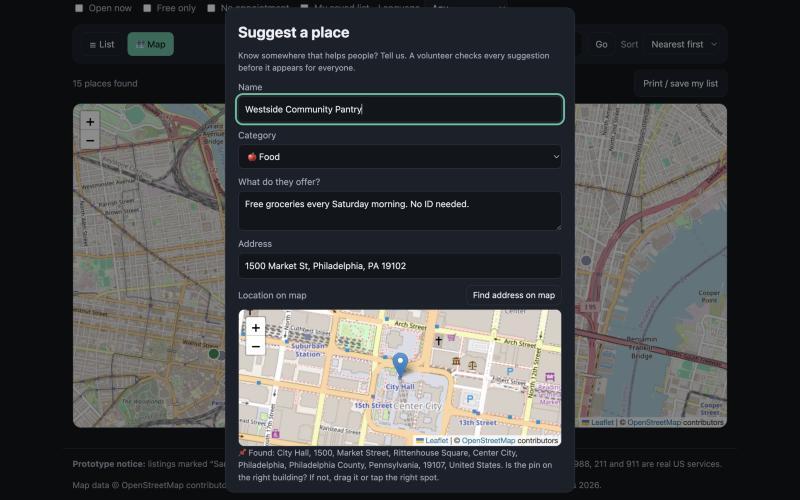The height and width of the screenshot is (500, 800).
Task: Click the courthouse scales icon on mini map
Action: [472, 365]
